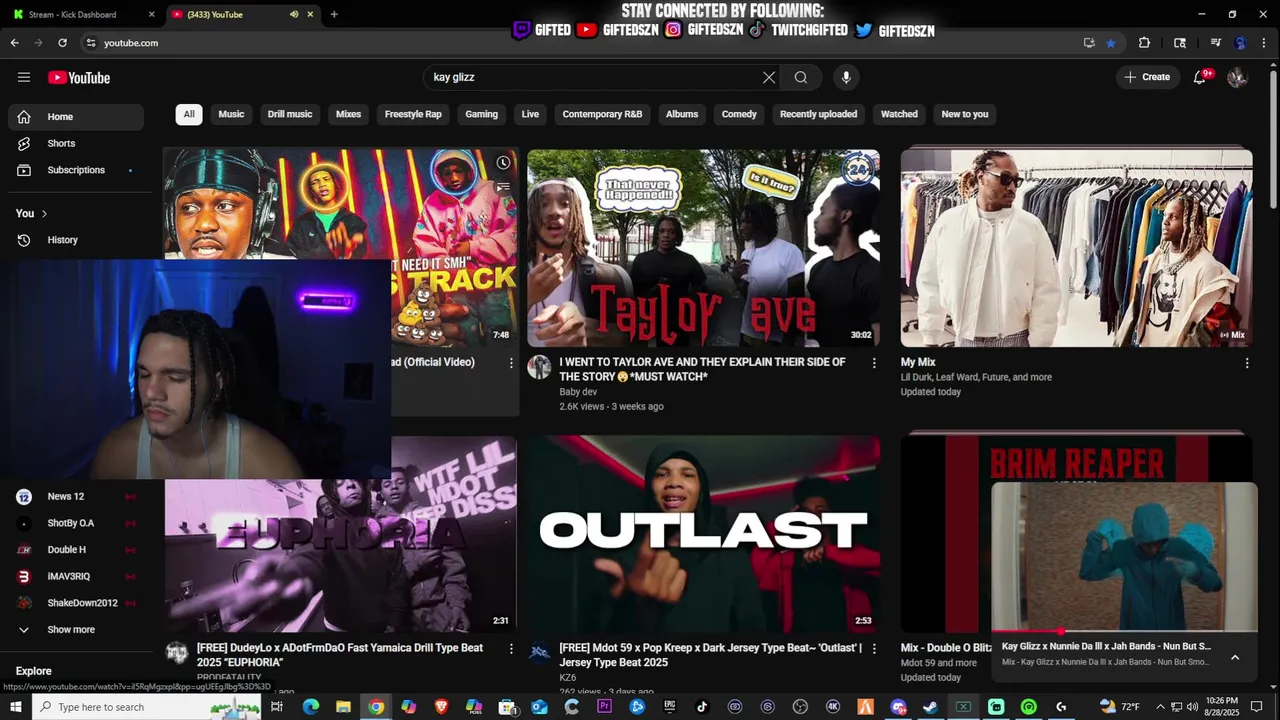Screen dimensions: 1280x720
Task: Open Chrome media controls icon
Action: coord(1216,43)
